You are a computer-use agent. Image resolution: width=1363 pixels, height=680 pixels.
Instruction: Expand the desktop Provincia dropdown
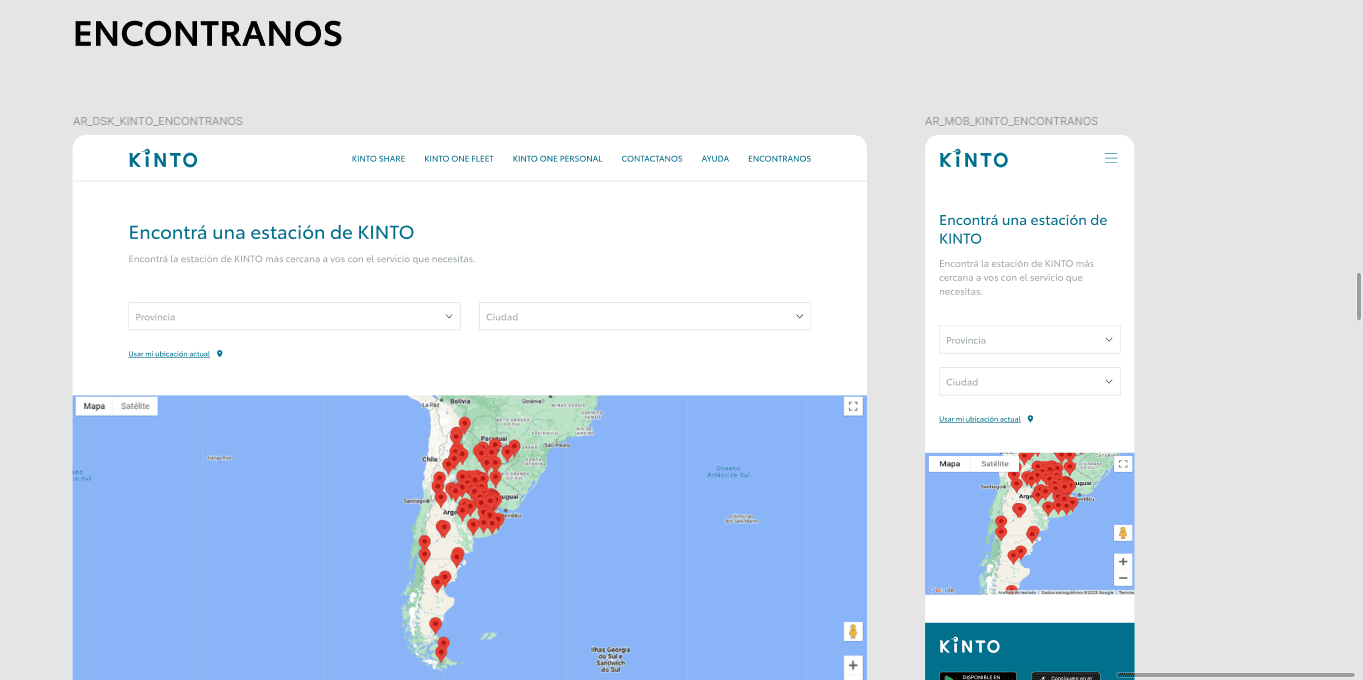294,316
